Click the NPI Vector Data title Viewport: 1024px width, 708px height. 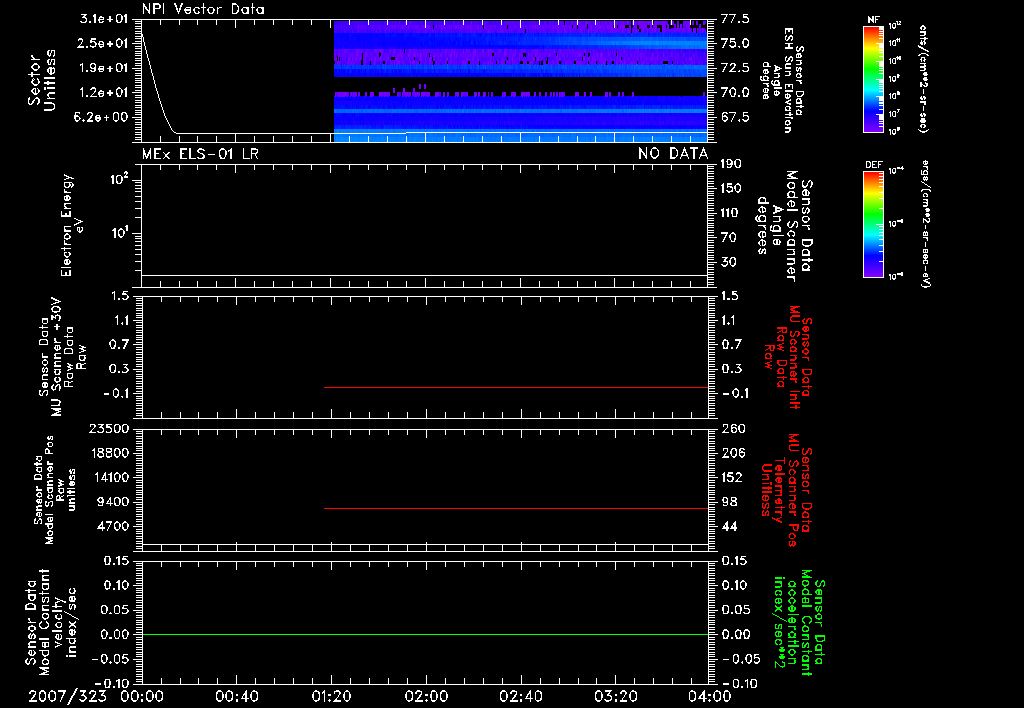[x=203, y=9]
